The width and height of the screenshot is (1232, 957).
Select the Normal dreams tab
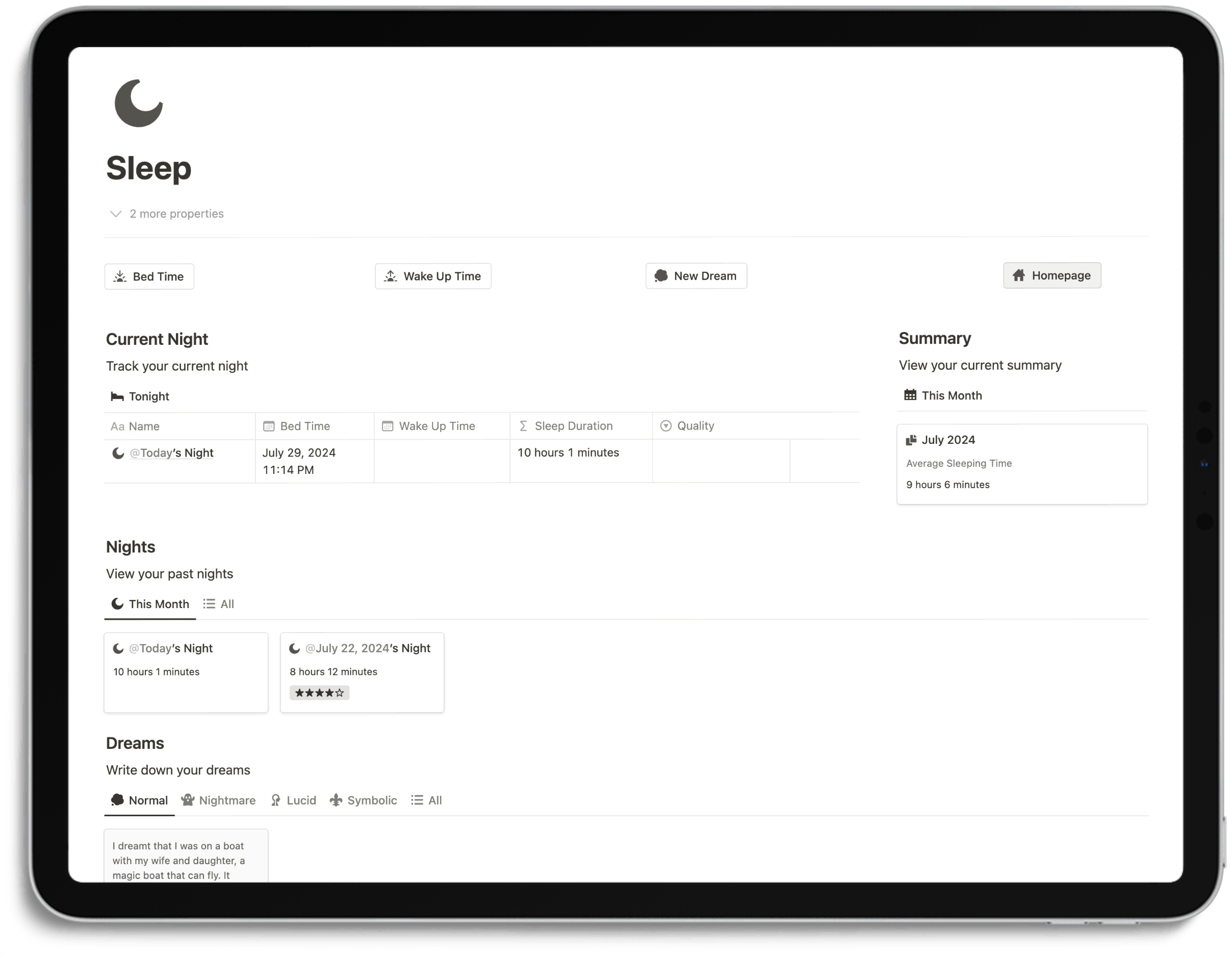tap(140, 800)
